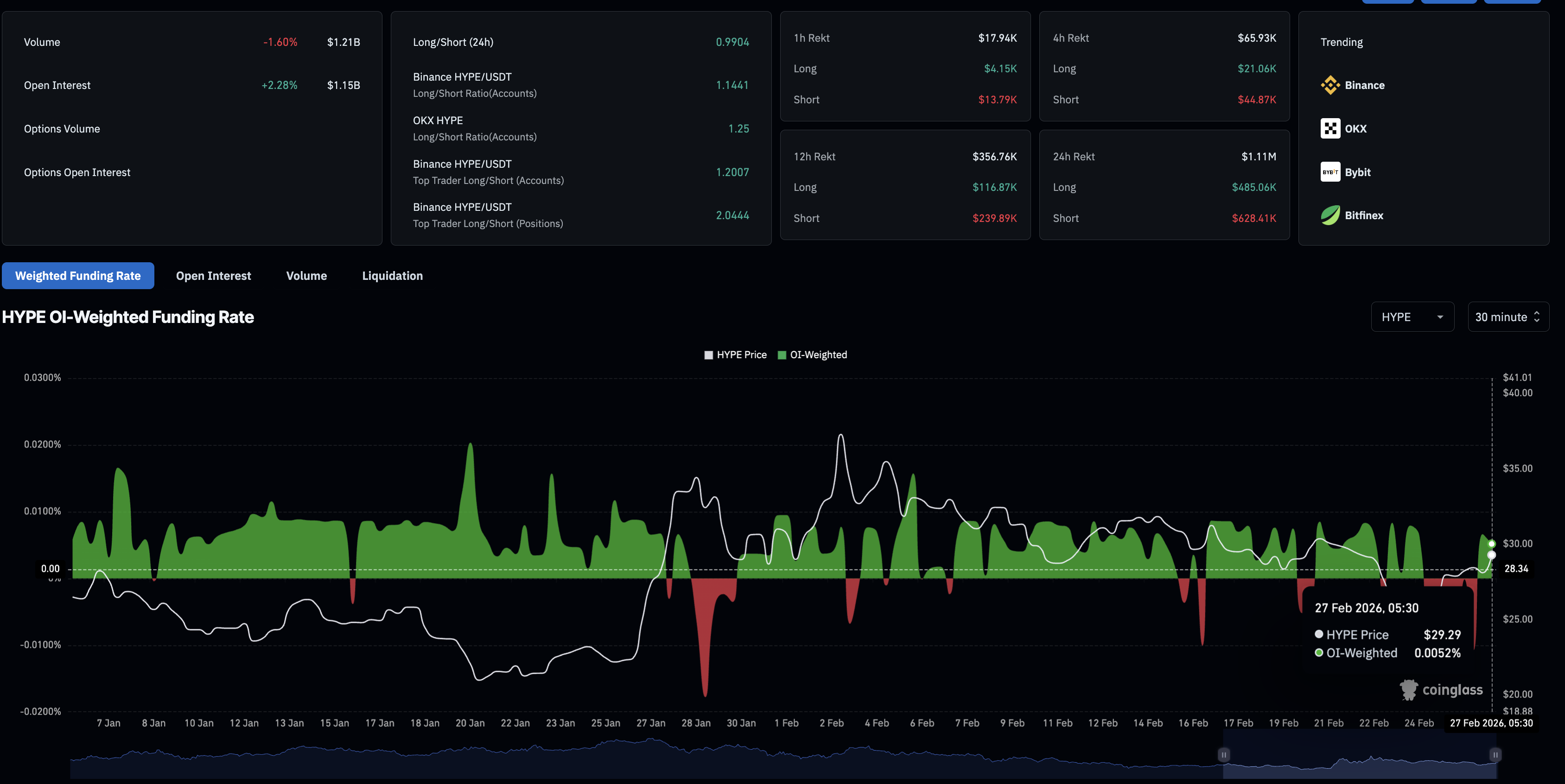1565x784 pixels.
Task: Select the Volume chart tab
Action: tap(306, 276)
